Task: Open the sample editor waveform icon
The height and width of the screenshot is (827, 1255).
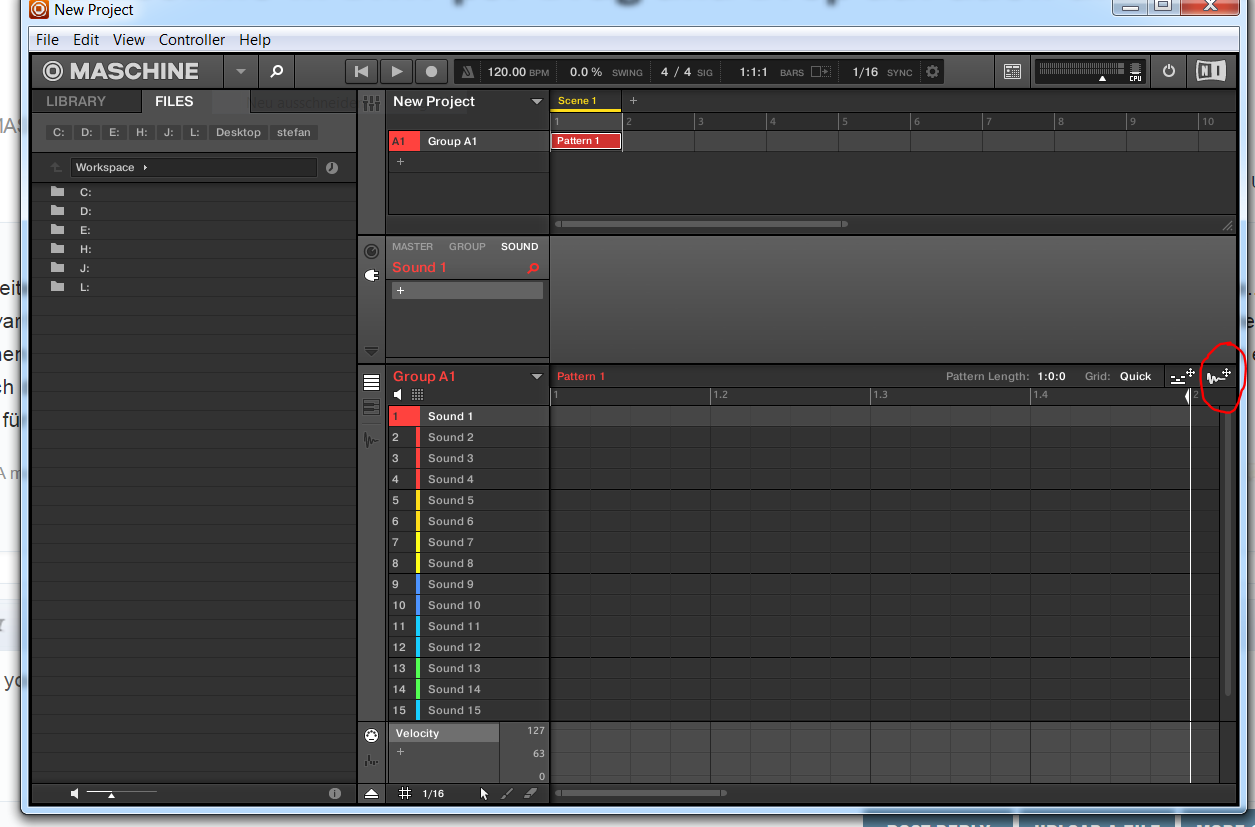Action: (371, 439)
